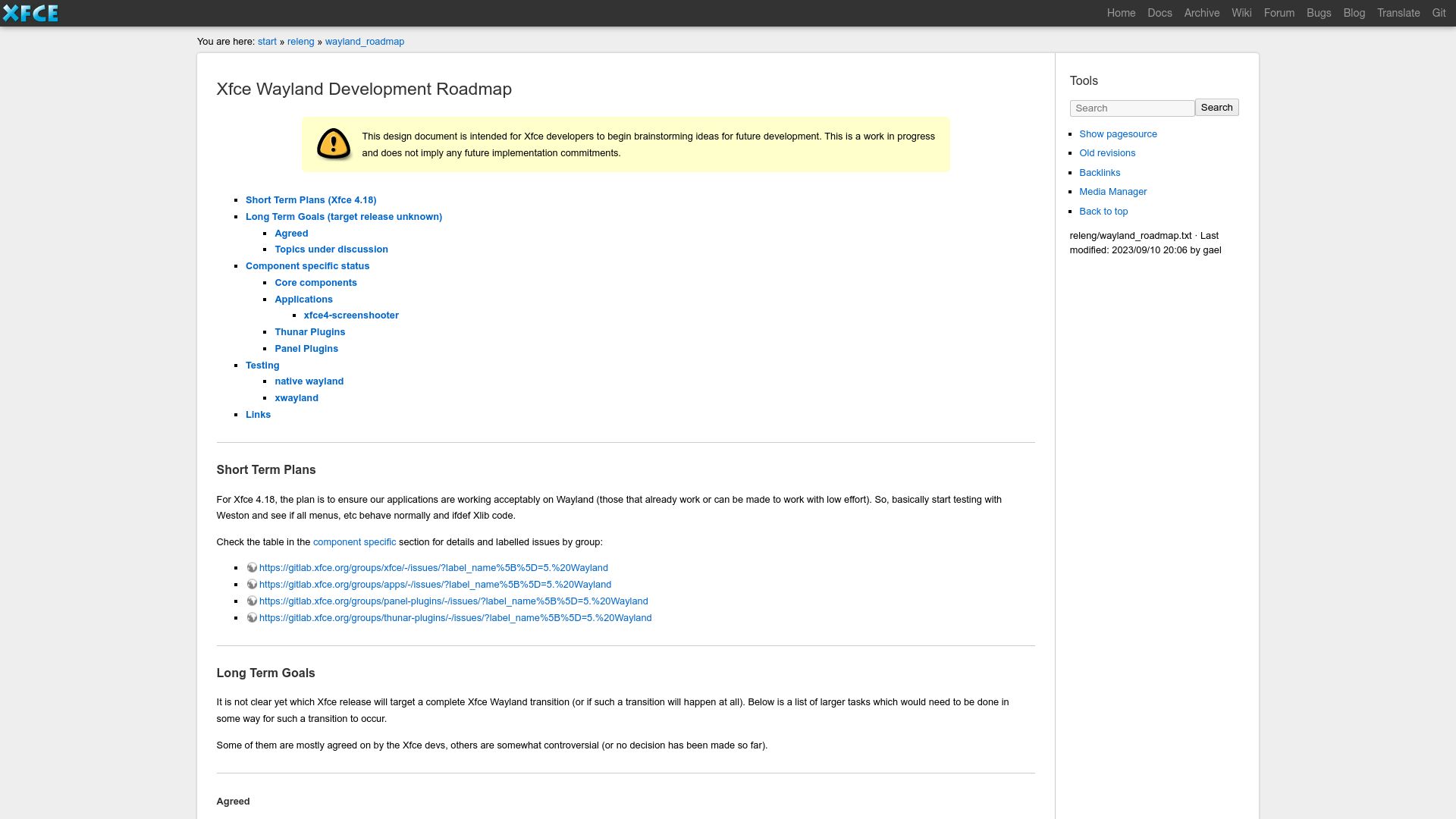Open Show pagesource link
Image resolution: width=1456 pixels, height=819 pixels.
[1118, 134]
